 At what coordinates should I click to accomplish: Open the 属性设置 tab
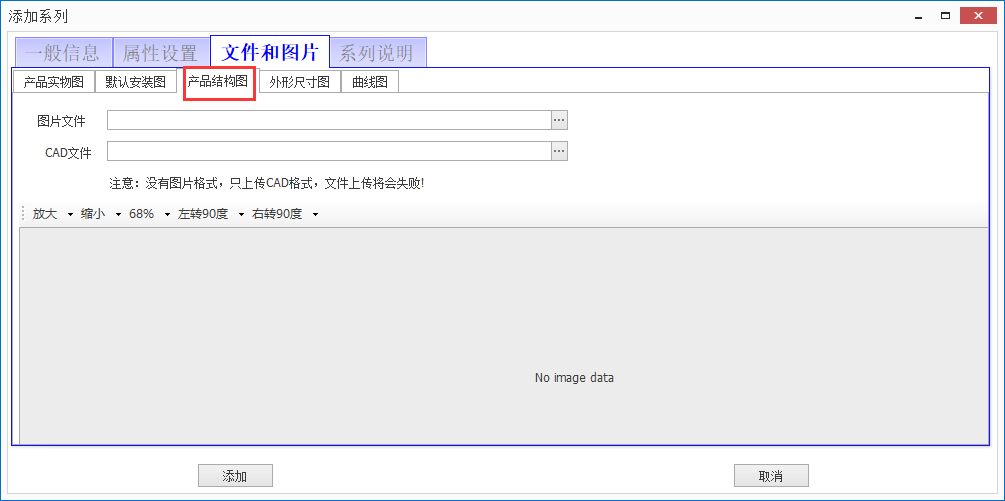point(161,53)
